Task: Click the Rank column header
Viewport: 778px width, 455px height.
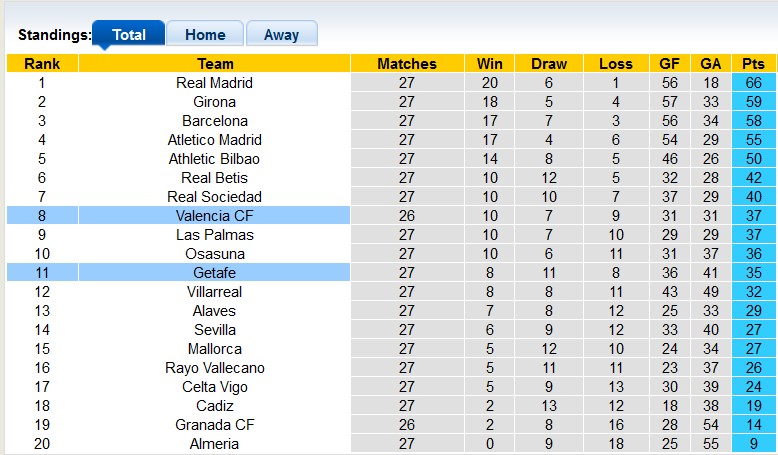Action: click(x=42, y=64)
